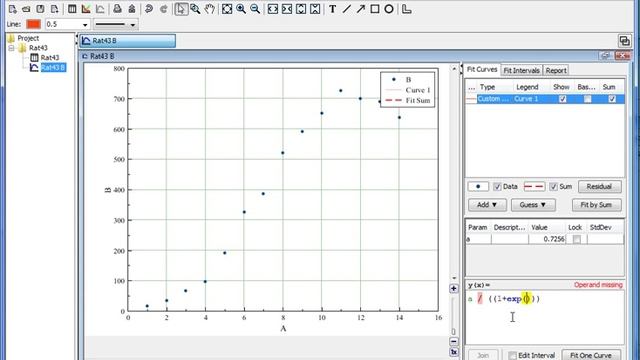640x360 pixels.
Task: Click the Residual button
Action: pyautogui.click(x=599, y=187)
